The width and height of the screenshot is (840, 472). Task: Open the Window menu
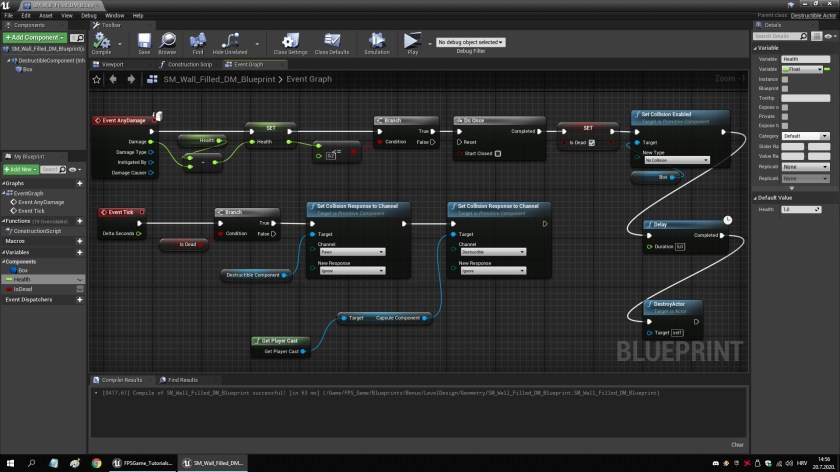[x=115, y=16]
